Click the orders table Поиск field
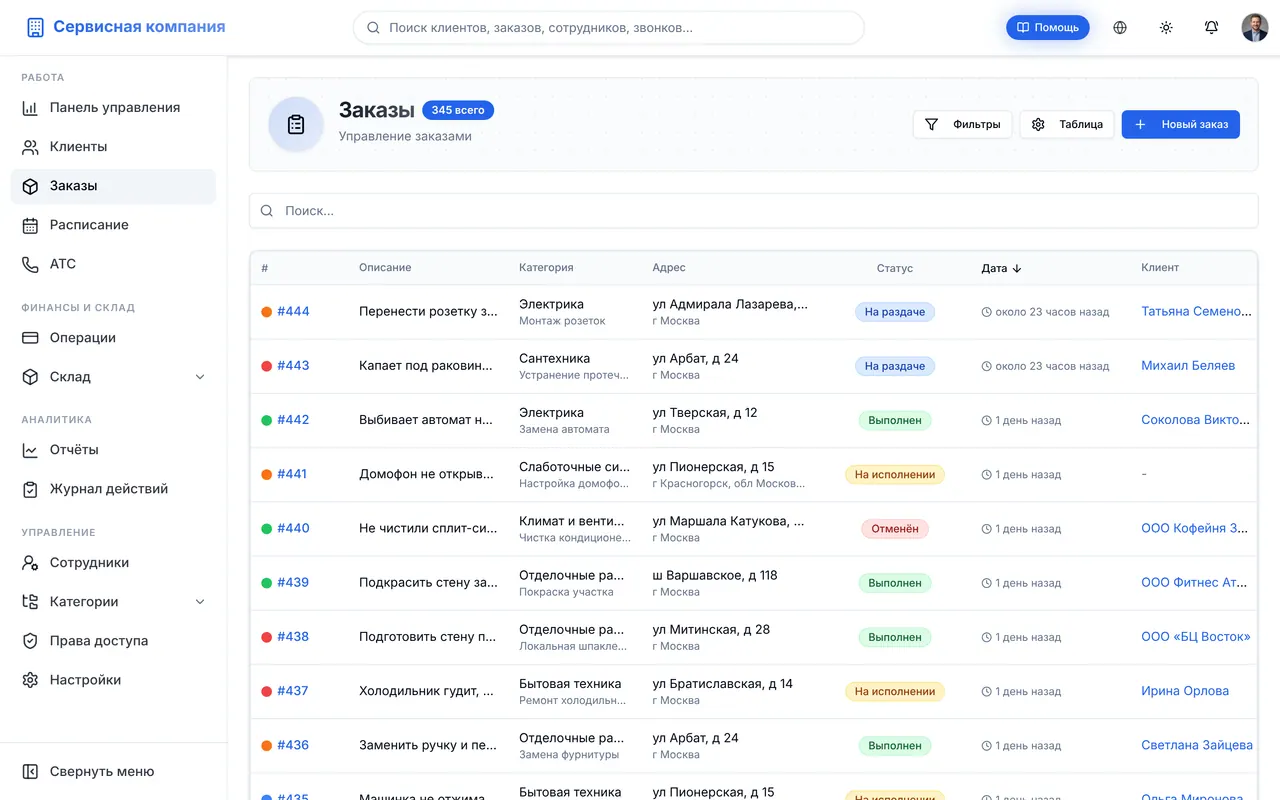The width and height of the screenshot is (1280, 800). [753, 211]
